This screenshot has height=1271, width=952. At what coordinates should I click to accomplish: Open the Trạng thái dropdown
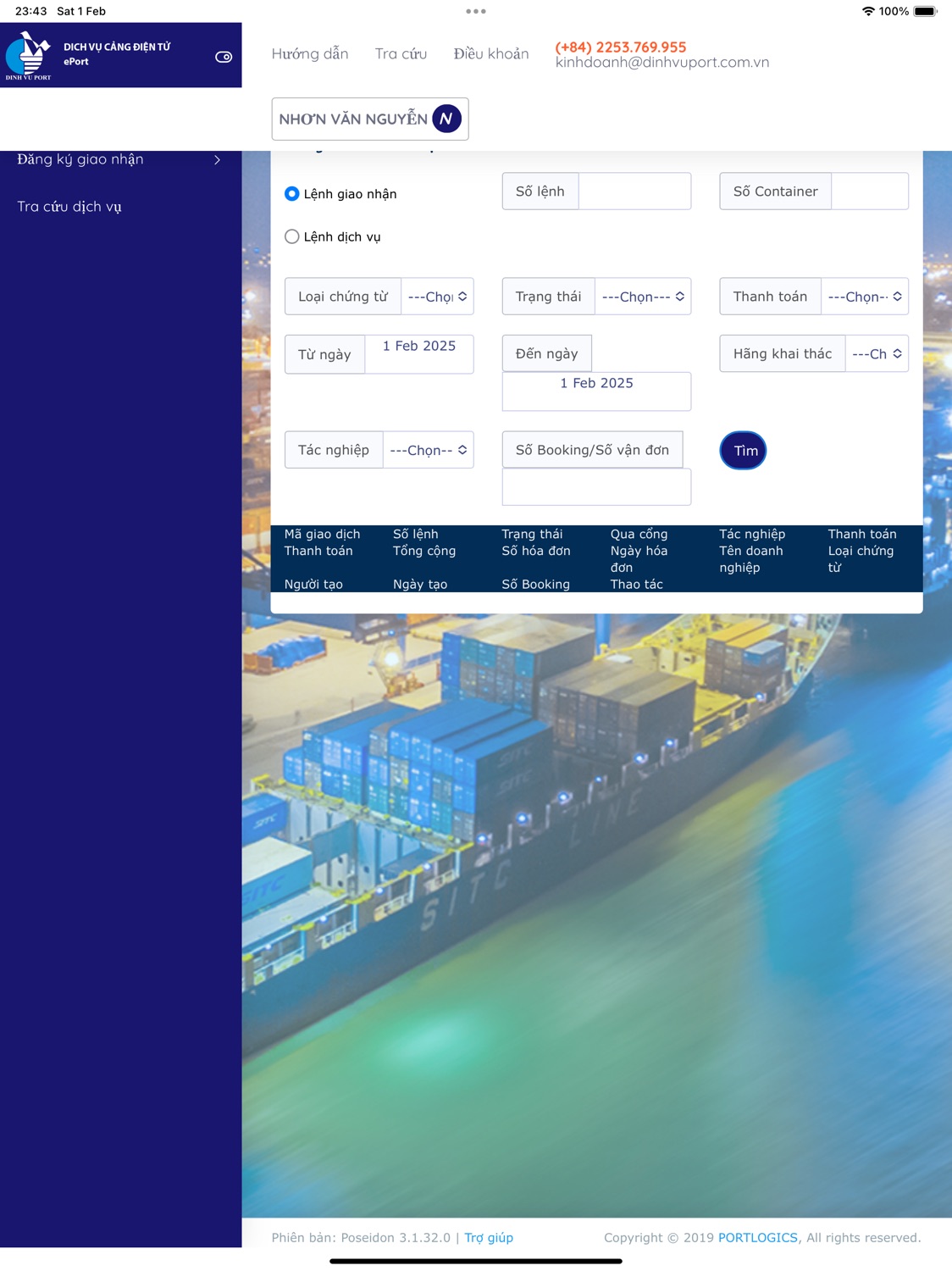[643, 297]
